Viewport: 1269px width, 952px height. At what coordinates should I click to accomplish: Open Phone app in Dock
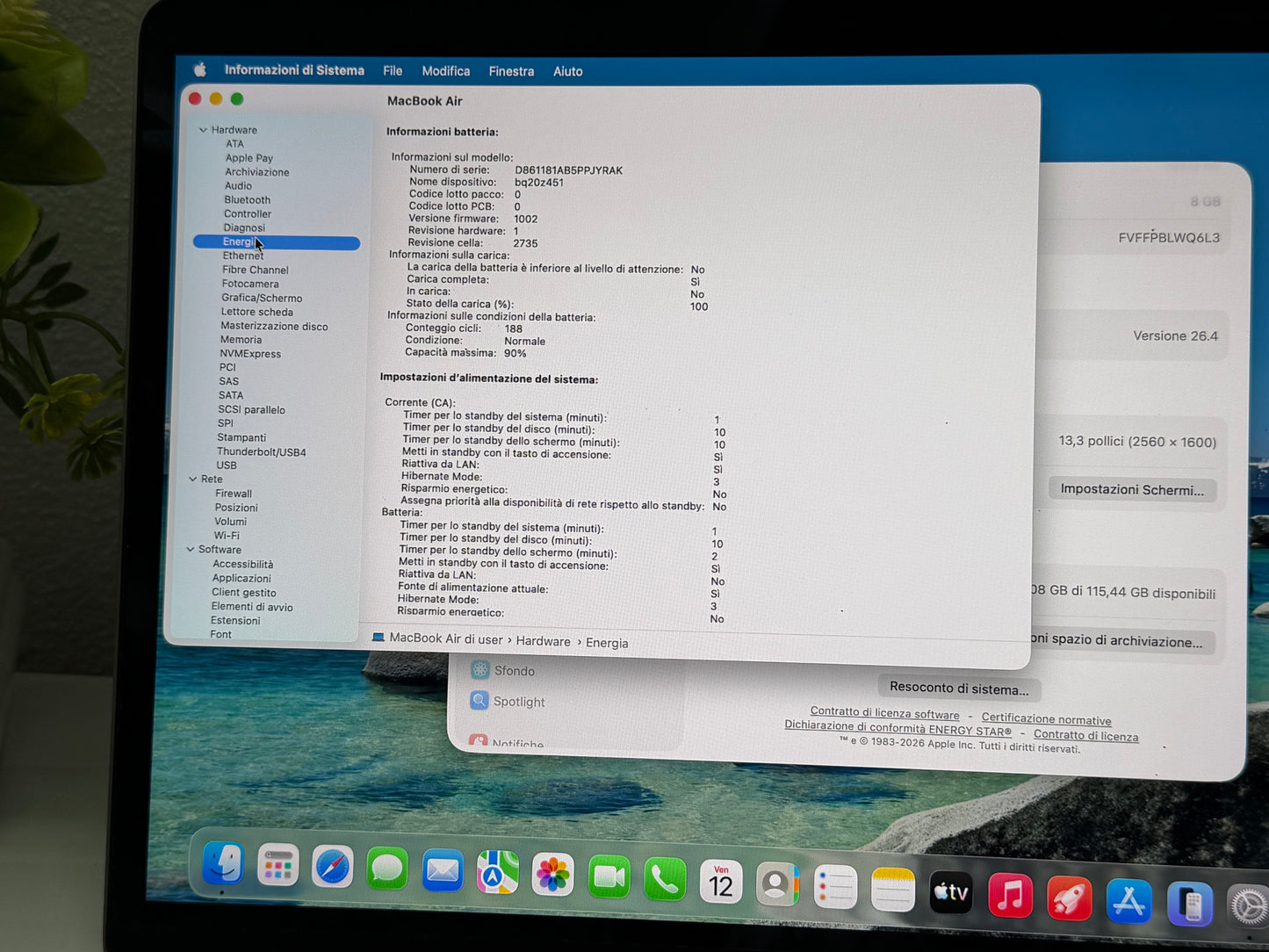click(665, 879)
